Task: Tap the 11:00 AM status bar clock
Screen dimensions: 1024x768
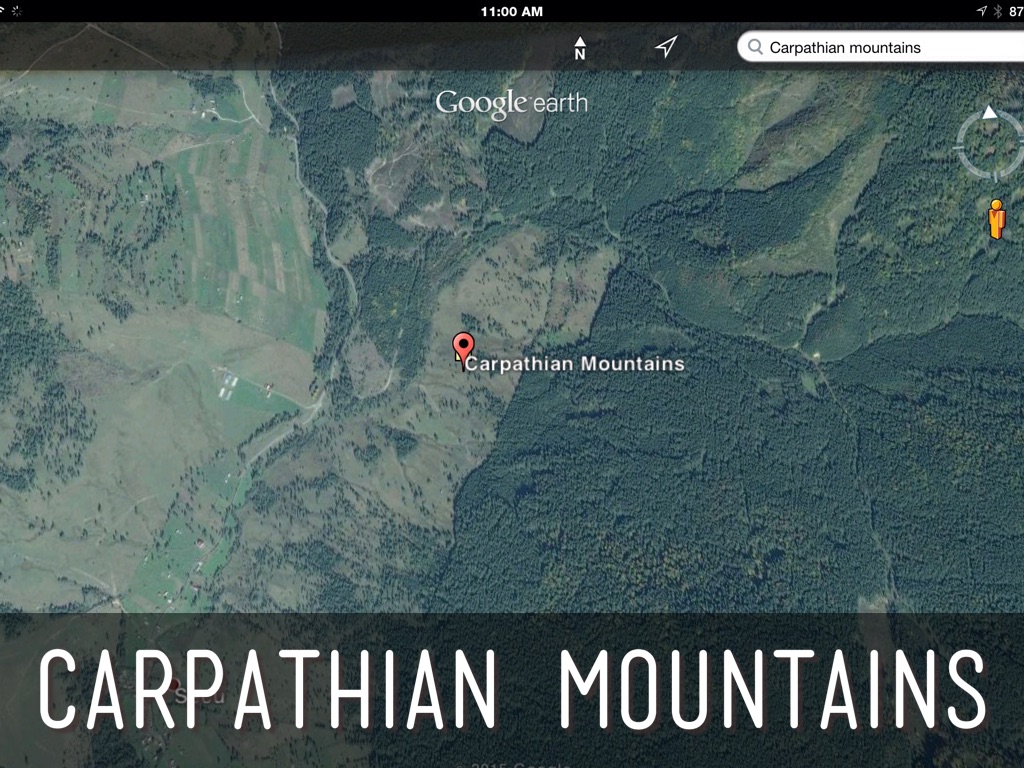Action: pyautogui.click(x=511, y=11)
